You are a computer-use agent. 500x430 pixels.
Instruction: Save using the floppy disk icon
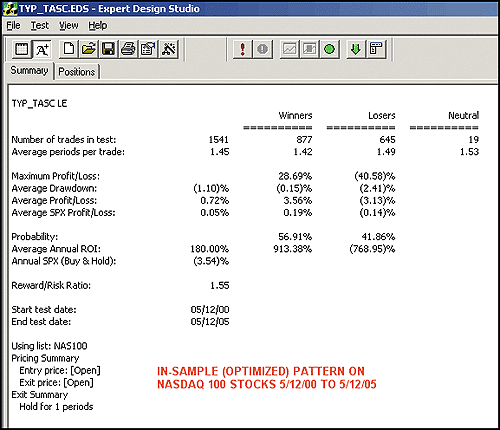[108, 49]
